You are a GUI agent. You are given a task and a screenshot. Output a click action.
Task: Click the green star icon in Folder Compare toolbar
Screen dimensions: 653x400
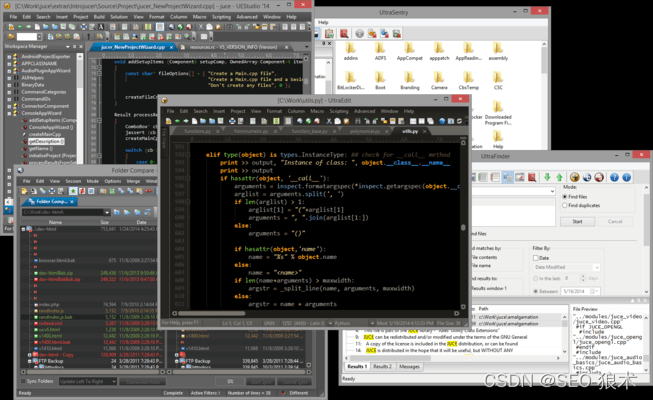tap(73, 191)
